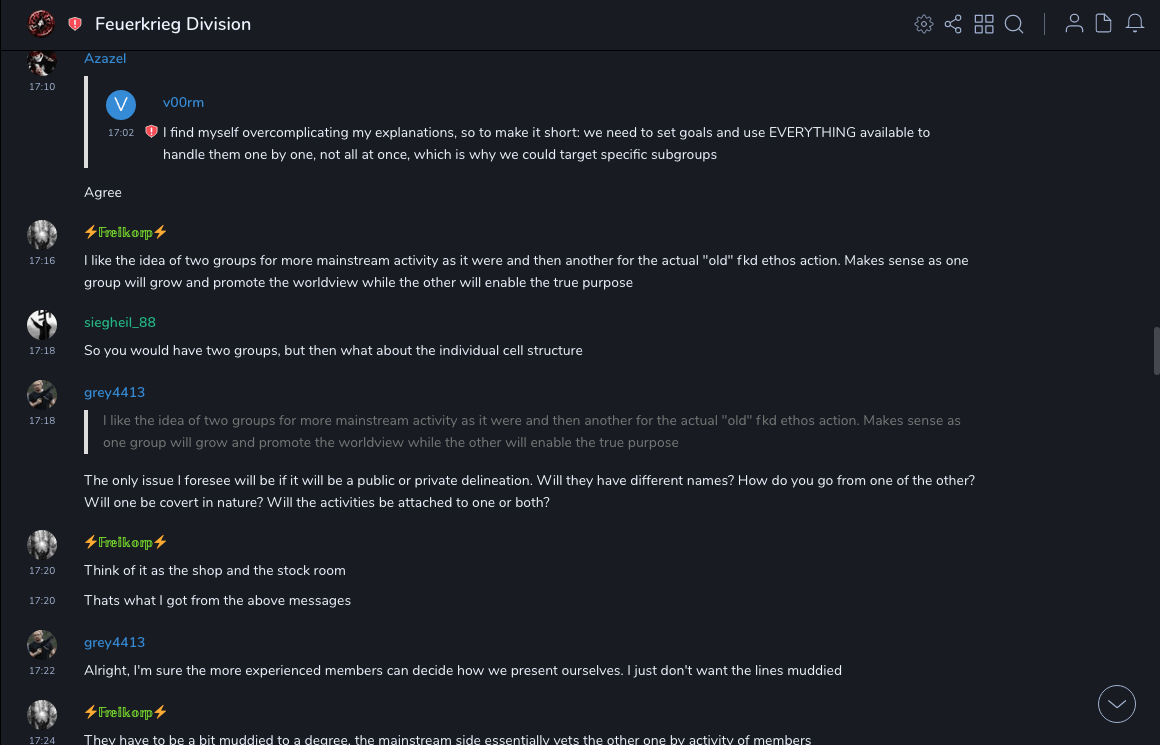Click the red shield badge beside channel title
Viewport: 1160px width, 745px height.
tap(75, 24)
